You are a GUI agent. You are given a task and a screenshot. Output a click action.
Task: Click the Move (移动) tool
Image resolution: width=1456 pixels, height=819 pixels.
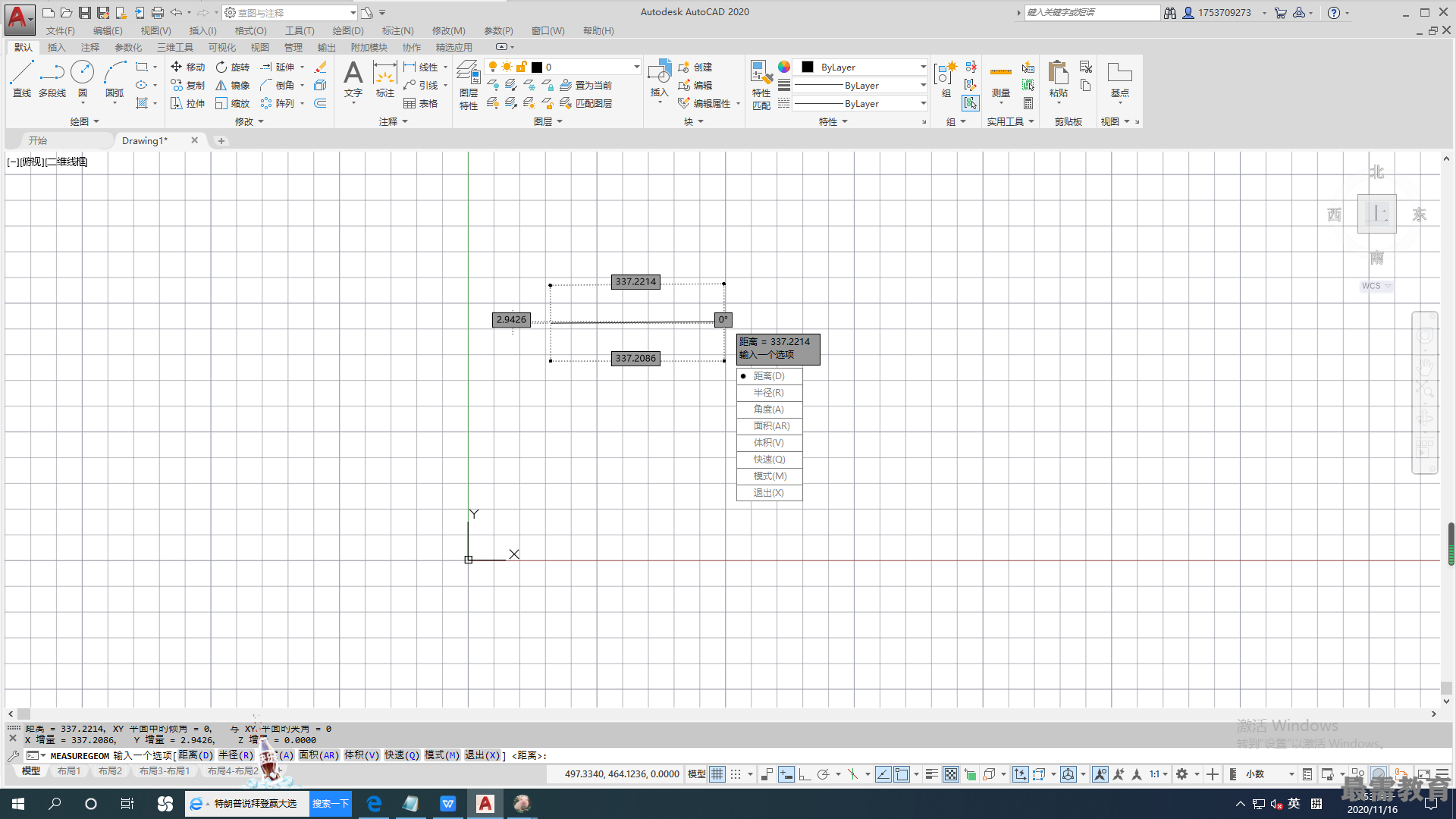tap(187, 67)
